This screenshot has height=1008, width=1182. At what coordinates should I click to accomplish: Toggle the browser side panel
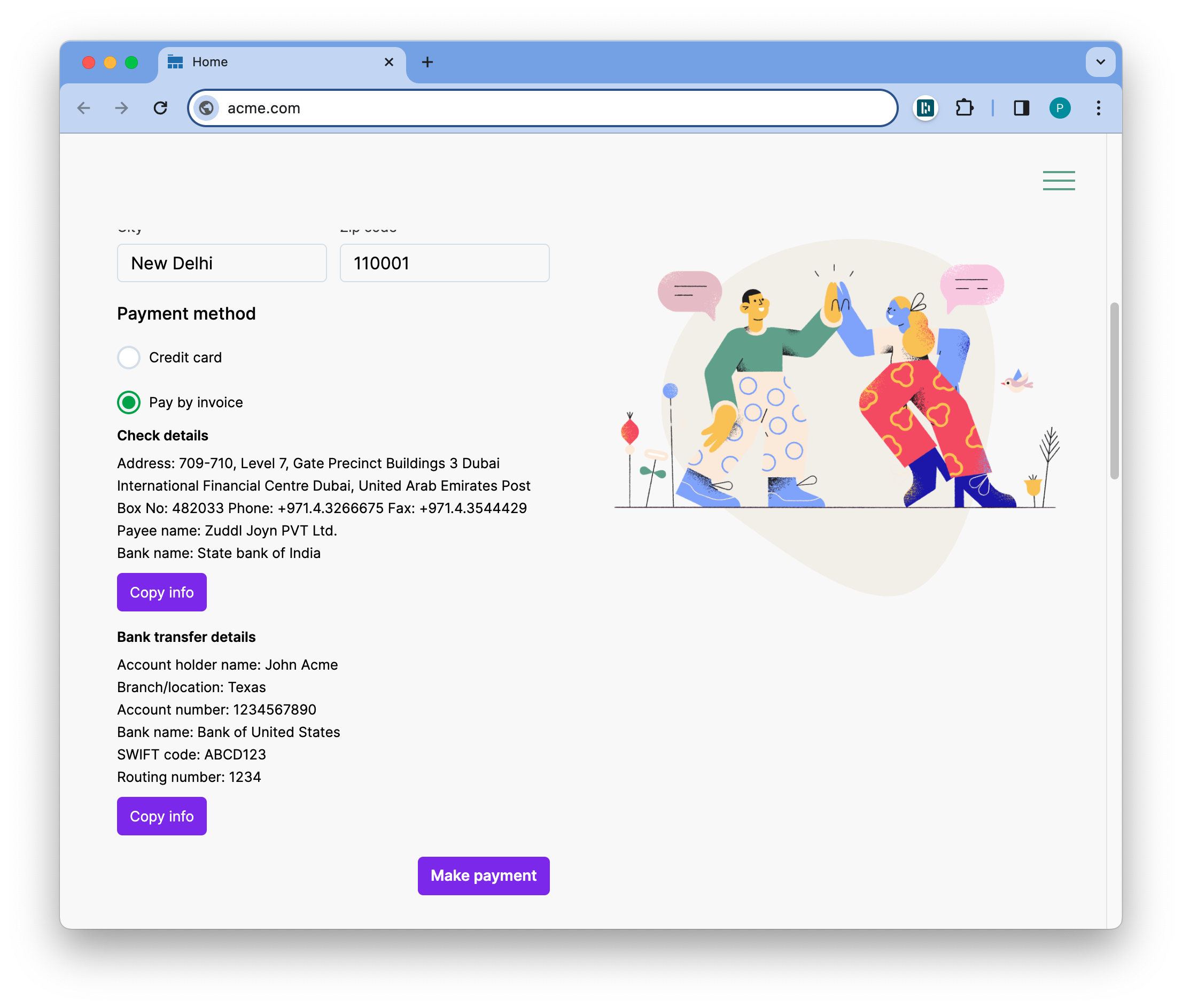[1021, 108]
